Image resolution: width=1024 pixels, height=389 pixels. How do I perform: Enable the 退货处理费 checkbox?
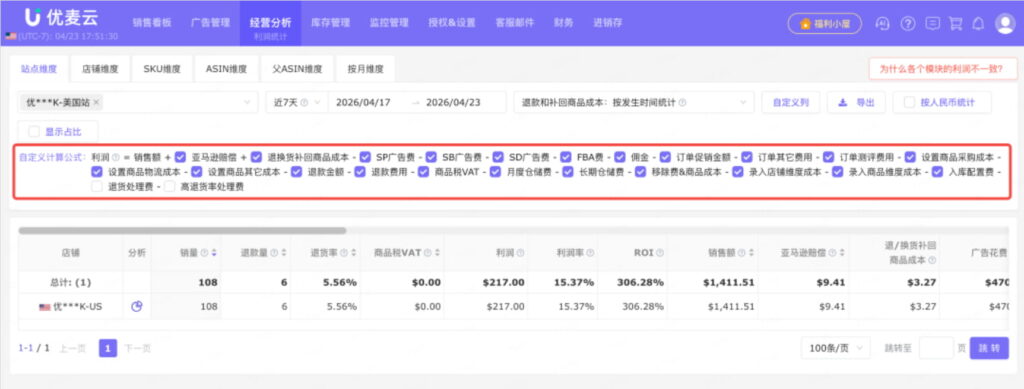click(x=97, y=187)
